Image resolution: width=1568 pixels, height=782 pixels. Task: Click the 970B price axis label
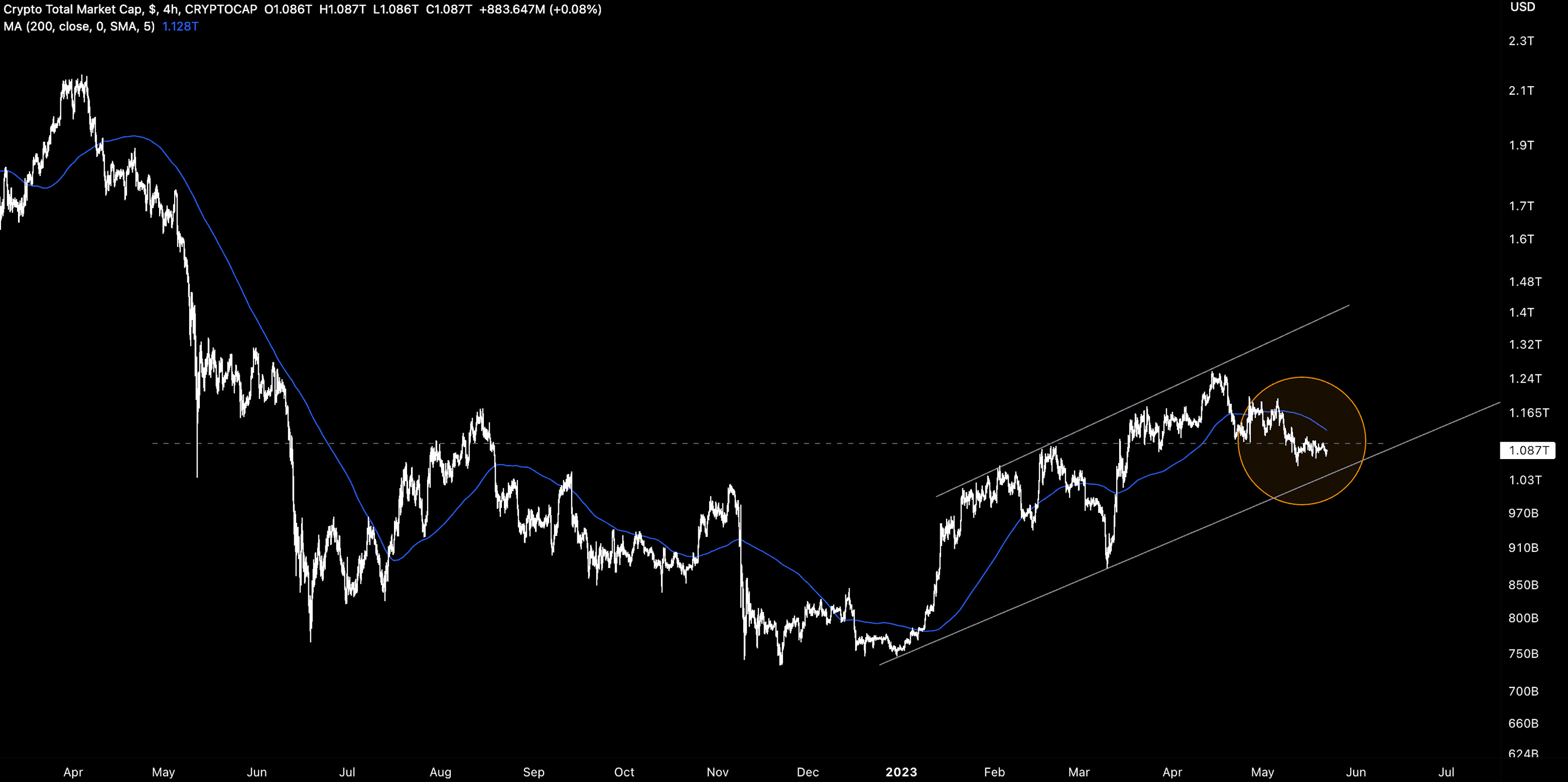[1523, 514]
